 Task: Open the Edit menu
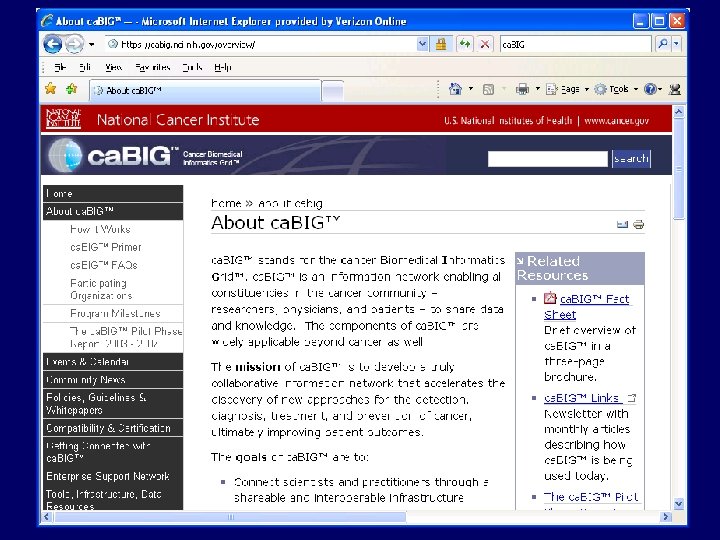coord(85,68)
